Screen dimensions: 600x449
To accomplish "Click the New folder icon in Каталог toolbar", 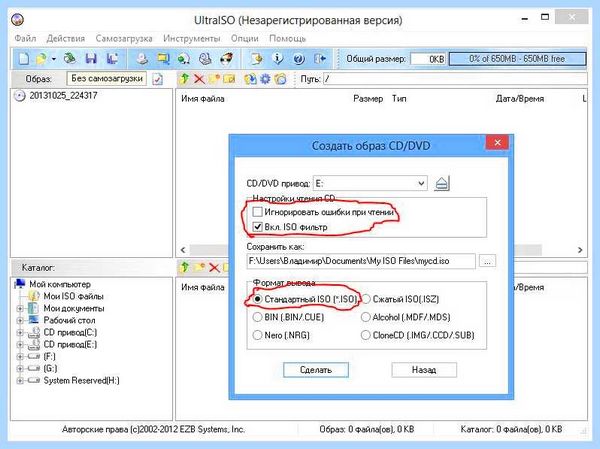I will [x=199, y=267].
